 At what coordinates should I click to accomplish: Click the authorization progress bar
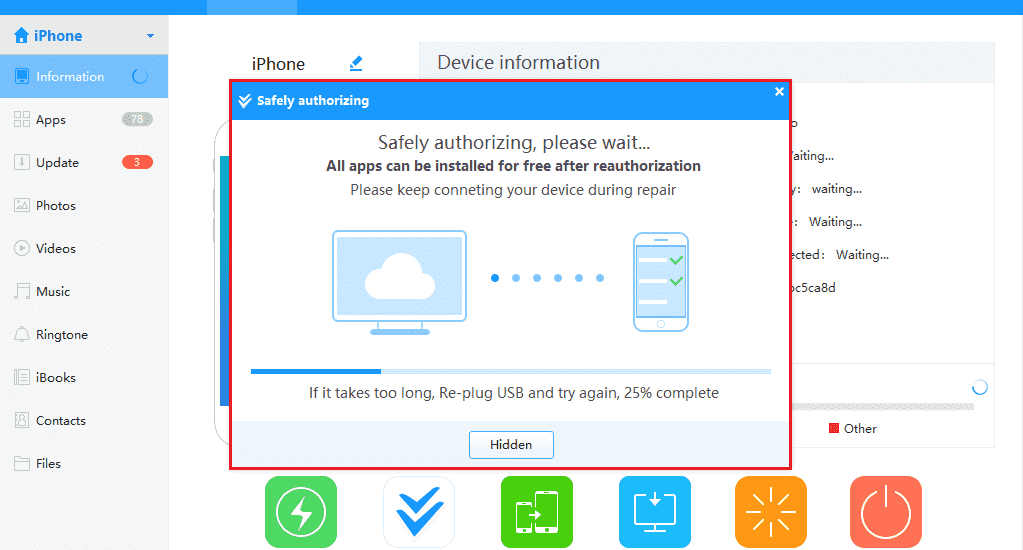[x=511, y=371]
